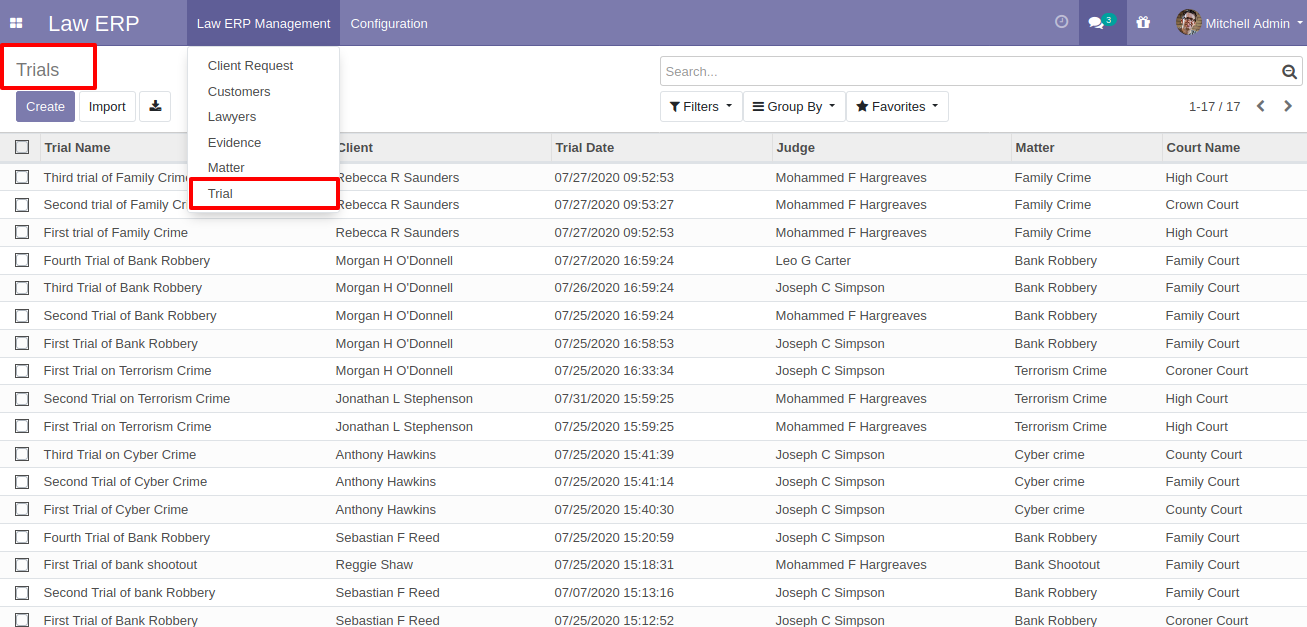Click Trials breadcrumb title
Image resolution: width=1307 pixels, height=627 pixels.
tap(38, 70)
